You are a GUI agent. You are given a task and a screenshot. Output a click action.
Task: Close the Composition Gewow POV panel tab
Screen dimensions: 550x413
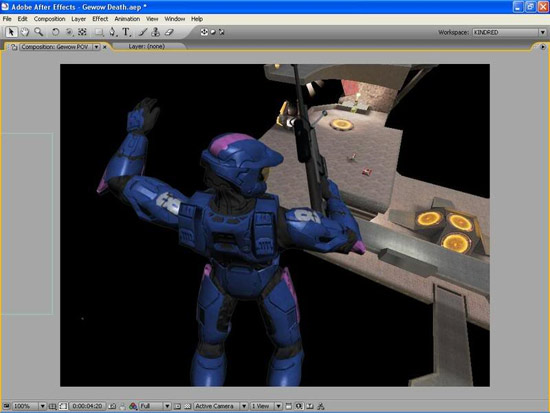[x=105, y=47]
